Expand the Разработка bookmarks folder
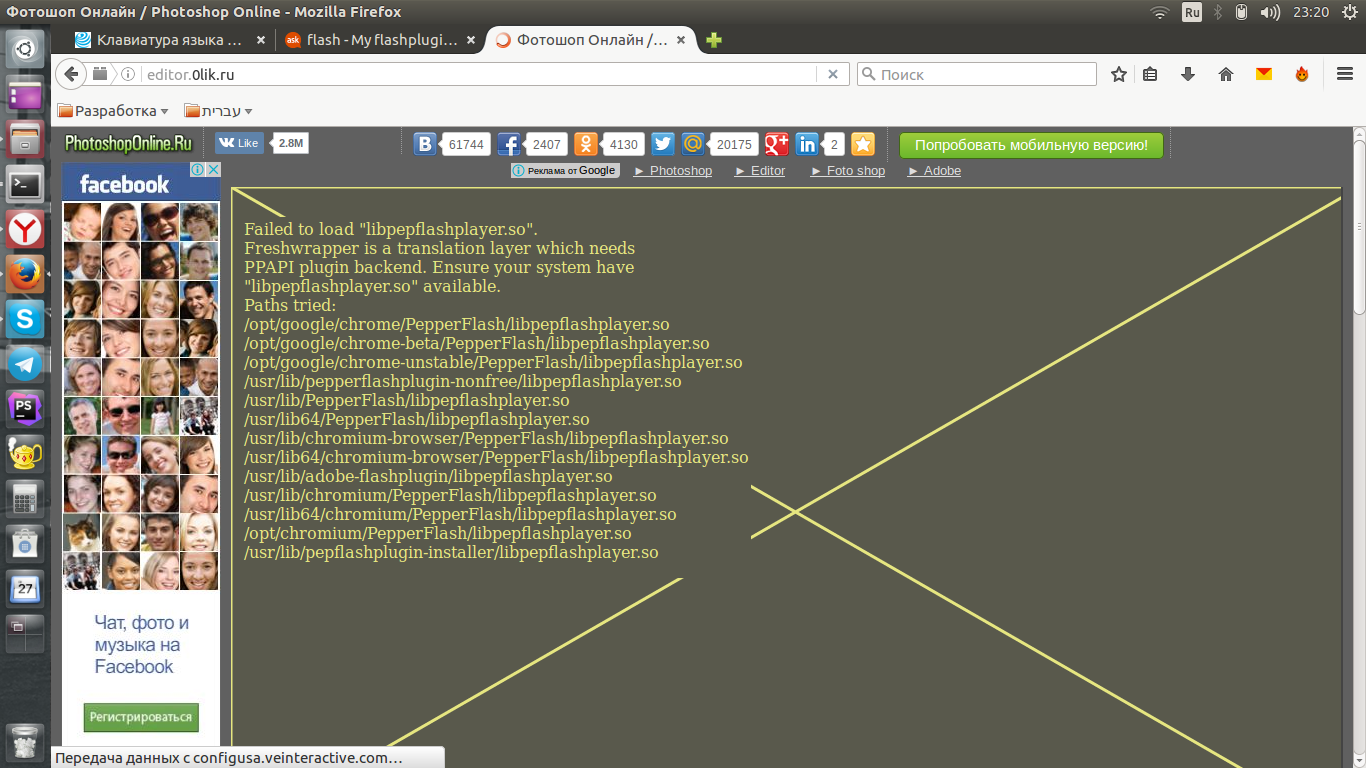Image resolution: width=1366 pixels, height=768 pixels. (x=113, y=111)
